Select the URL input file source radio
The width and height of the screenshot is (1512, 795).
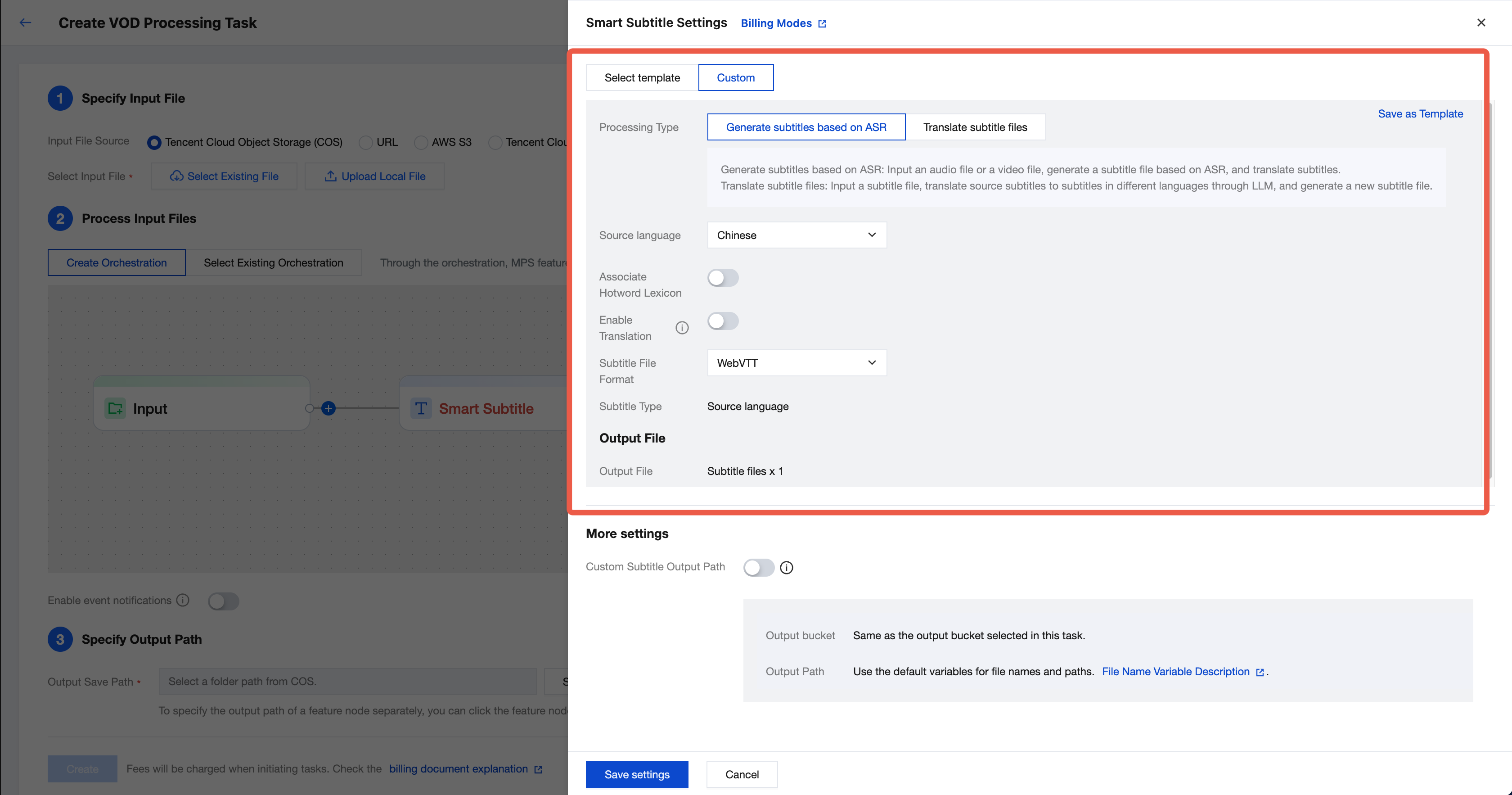(366, 142)
